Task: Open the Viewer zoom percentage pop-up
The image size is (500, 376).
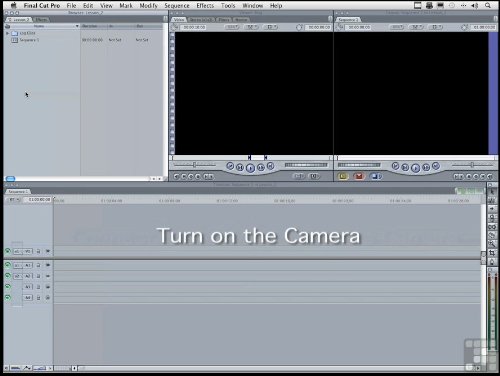Action: click(232, 27)
